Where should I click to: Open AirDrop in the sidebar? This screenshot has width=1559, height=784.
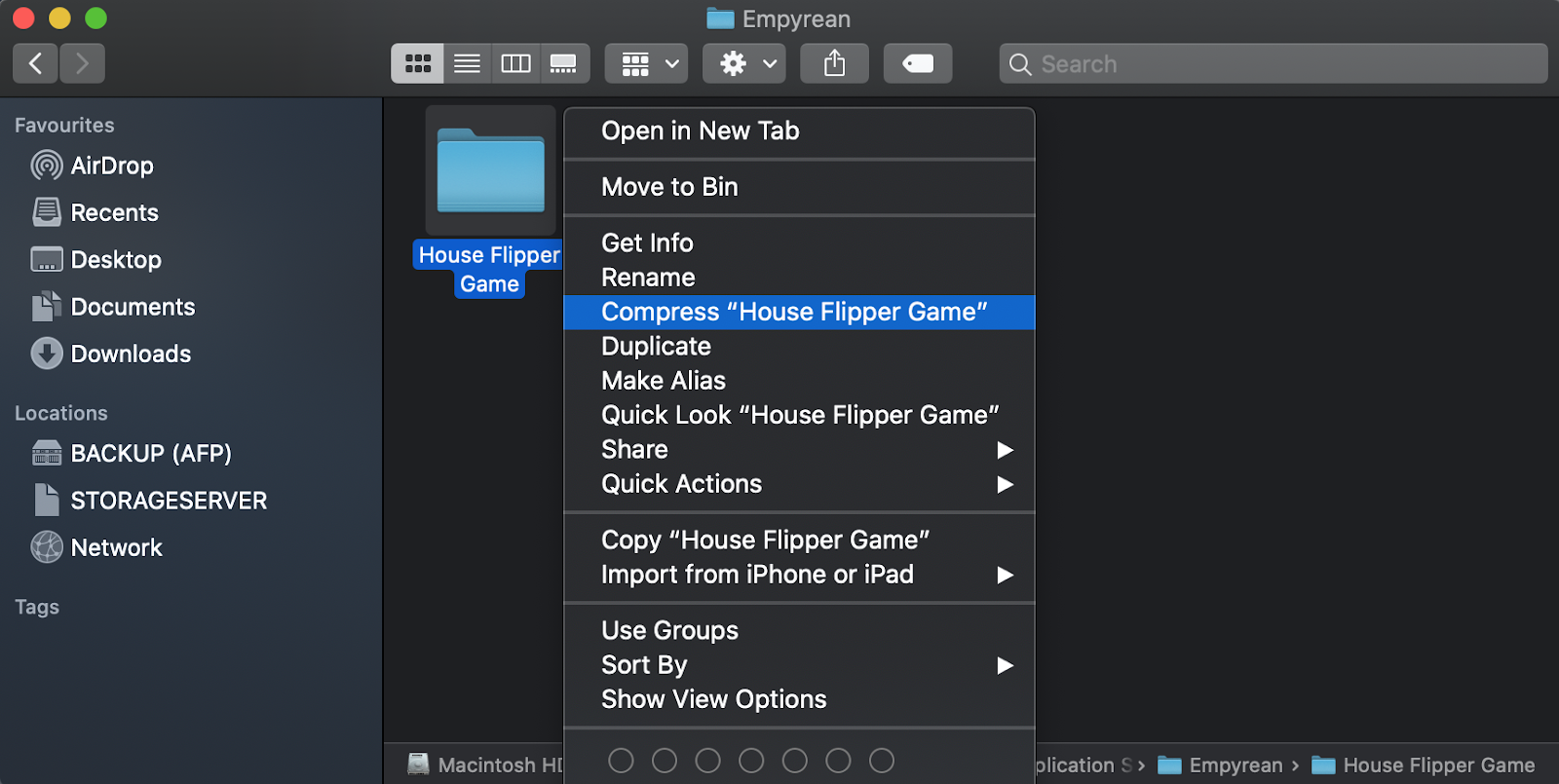click(111, 166)
